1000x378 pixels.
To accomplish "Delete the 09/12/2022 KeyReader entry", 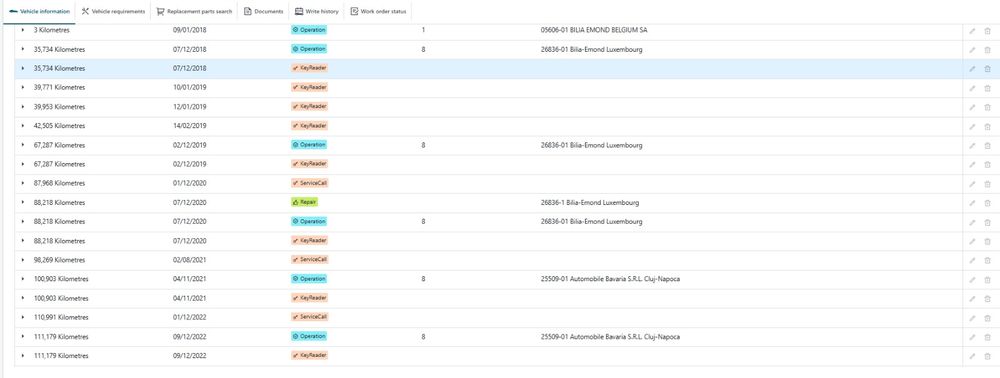I will tap(987, 356).
